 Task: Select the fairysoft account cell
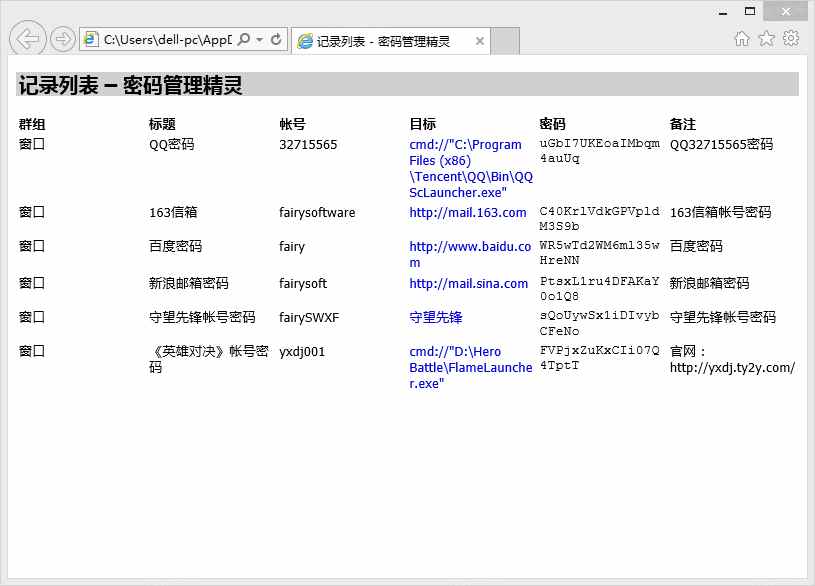(303, 283)
